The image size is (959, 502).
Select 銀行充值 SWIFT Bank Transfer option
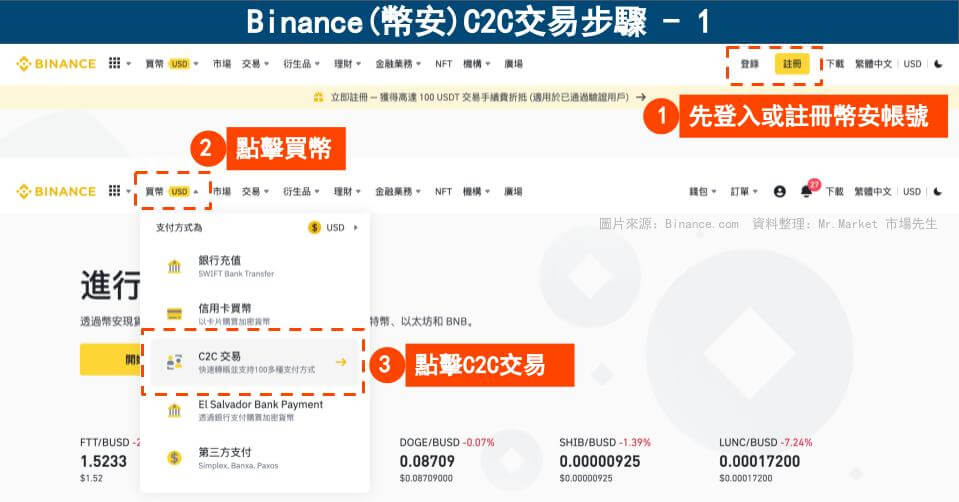tap(254, 266)
